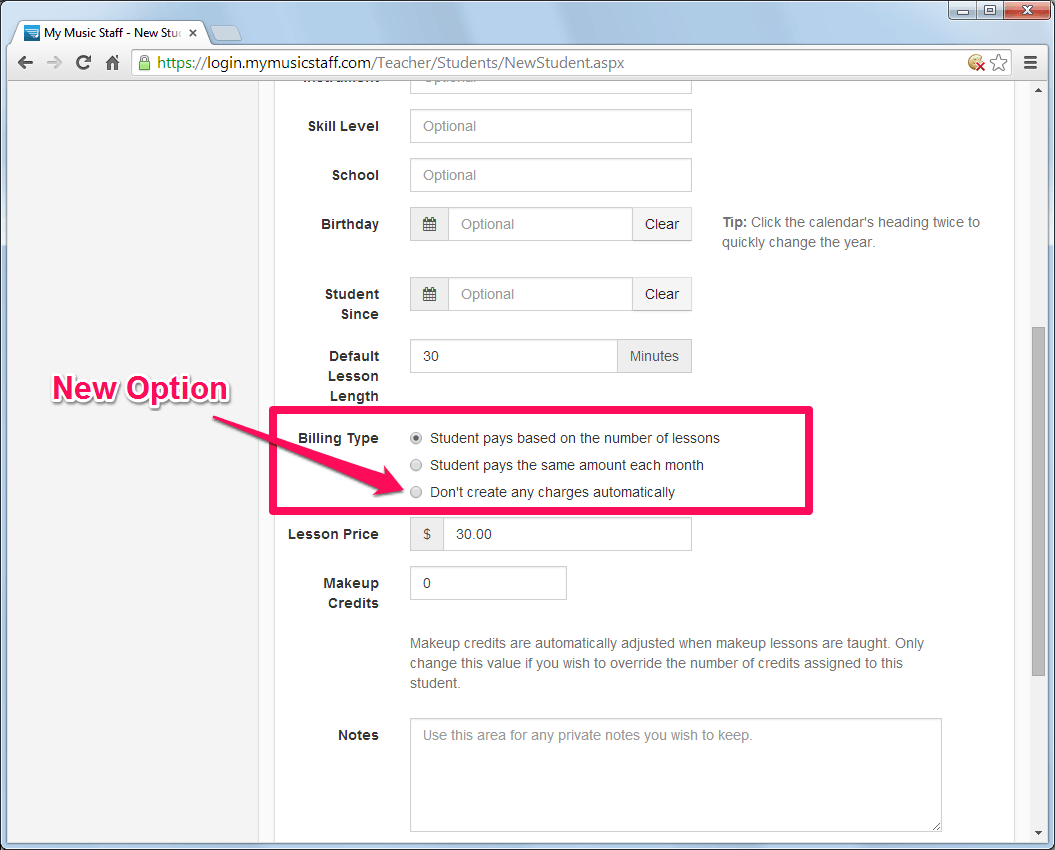The image size is (1055, 850).
Task: Minimize the browser window
Action: point(963,10)
